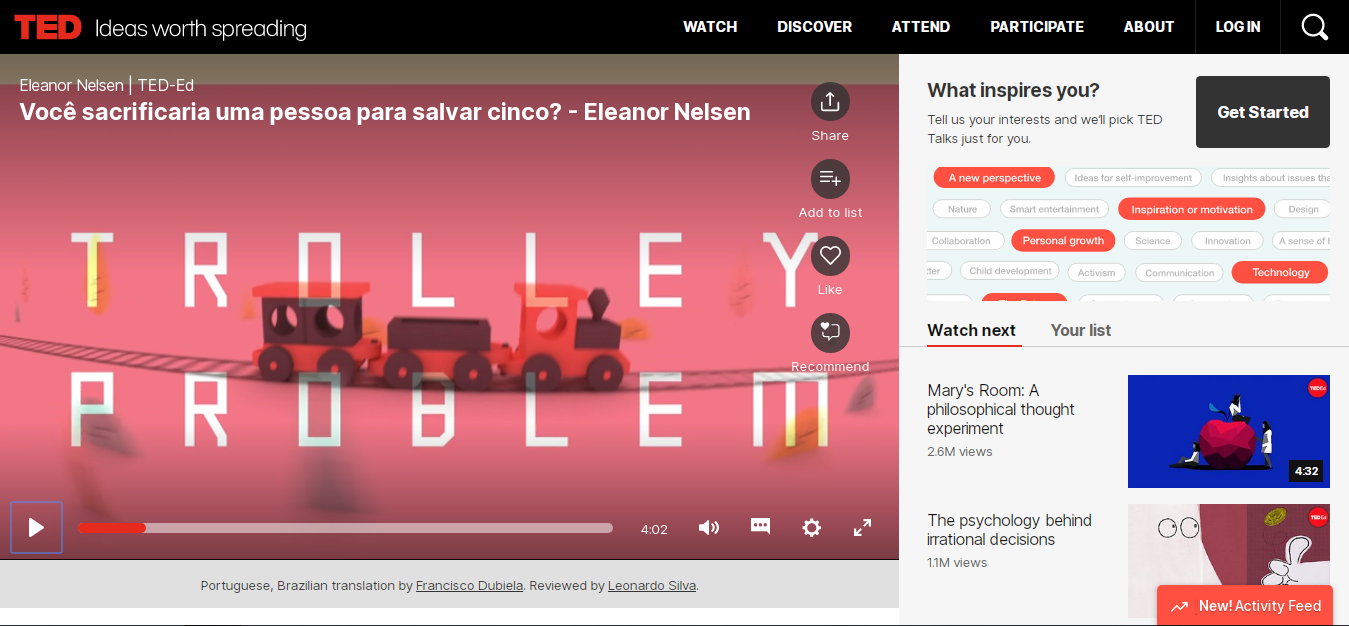Screen dimensions: 1349x626
Task: Open video settings gear
Action: (x=812, y=528)
